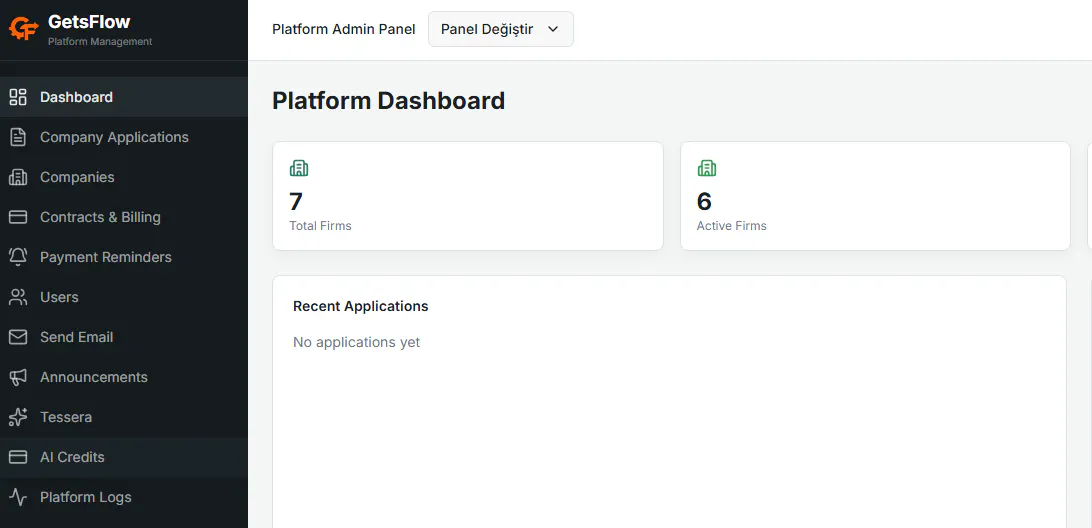Select AI Credits in sidebar
This screenshot has width=1092, height=528.
[124, 457]
